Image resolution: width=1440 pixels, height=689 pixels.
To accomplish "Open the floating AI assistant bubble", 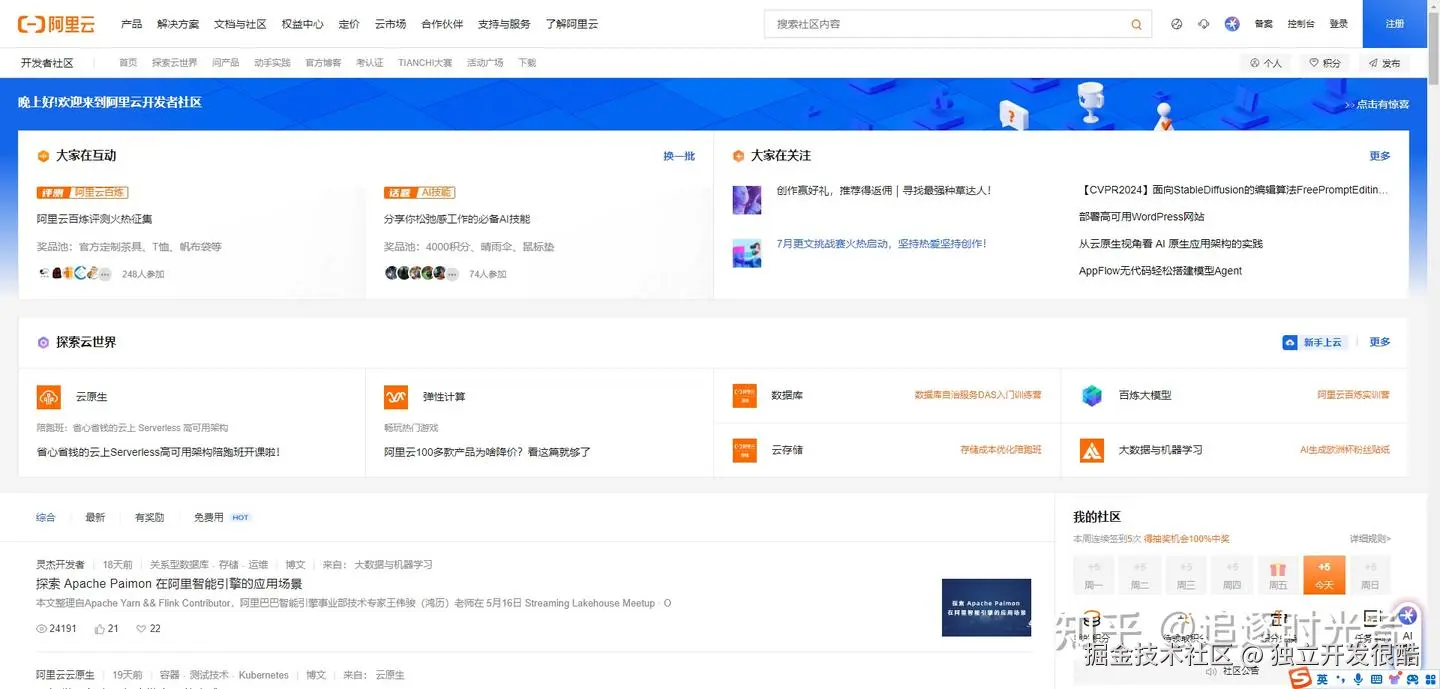I will click(1408, 616).
